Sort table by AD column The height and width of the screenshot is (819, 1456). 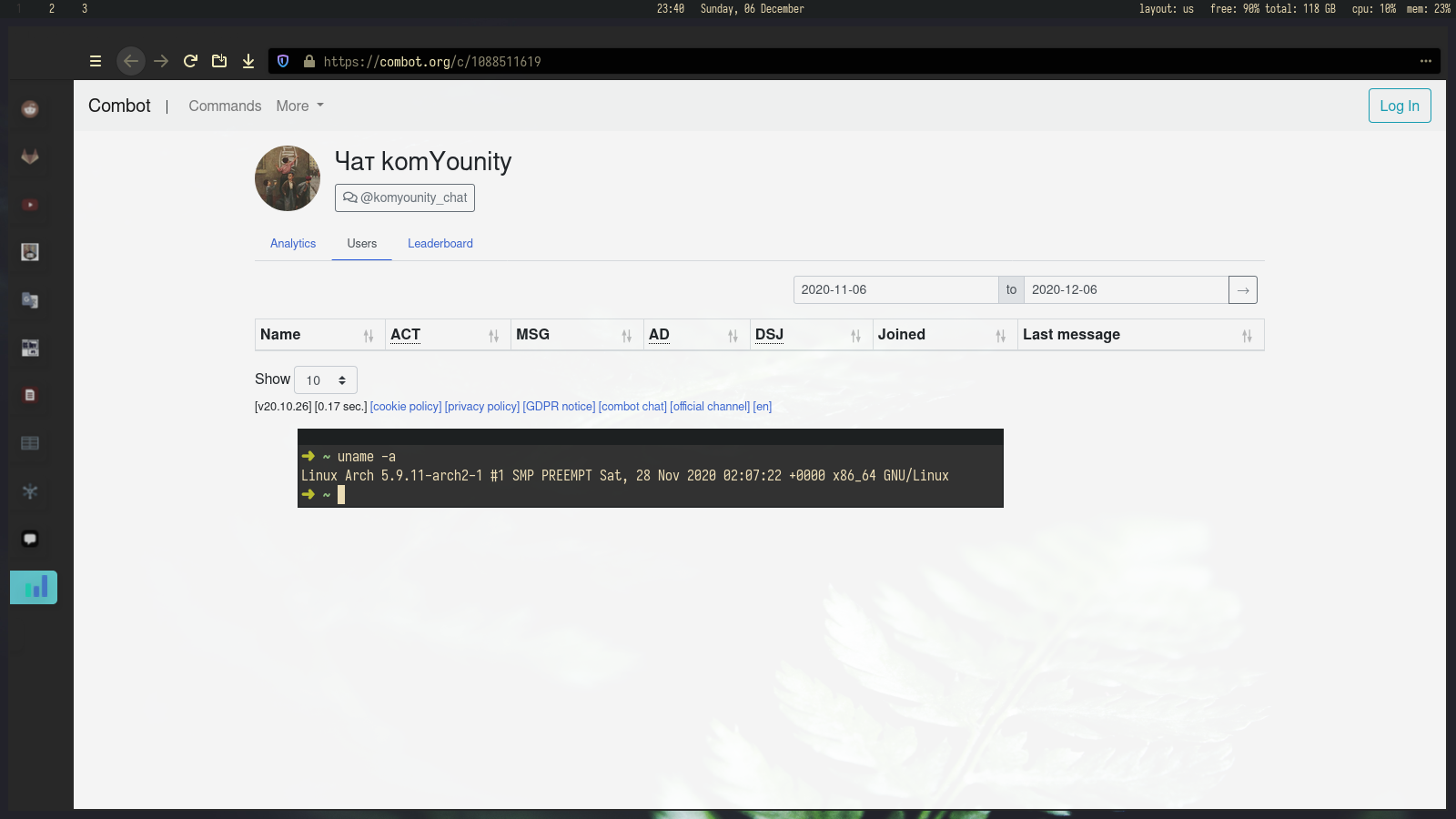[697, 335]
